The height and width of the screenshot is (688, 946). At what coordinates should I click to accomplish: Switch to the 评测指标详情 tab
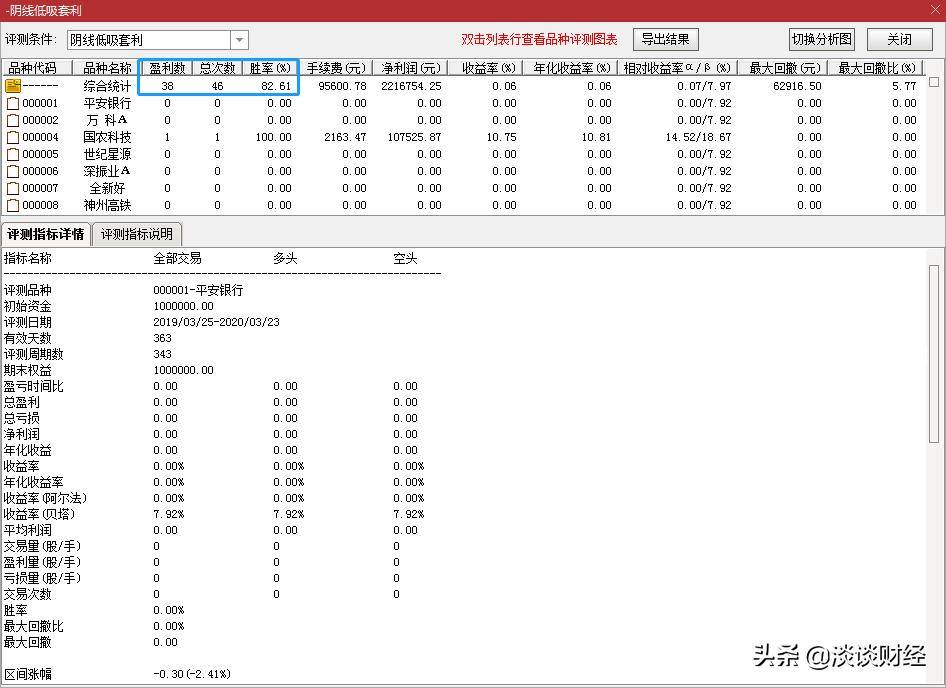pos(46,234)
